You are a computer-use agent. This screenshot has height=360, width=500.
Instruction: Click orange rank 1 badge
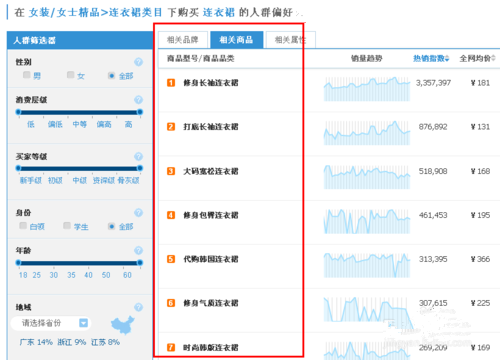(x=171, y=83)
